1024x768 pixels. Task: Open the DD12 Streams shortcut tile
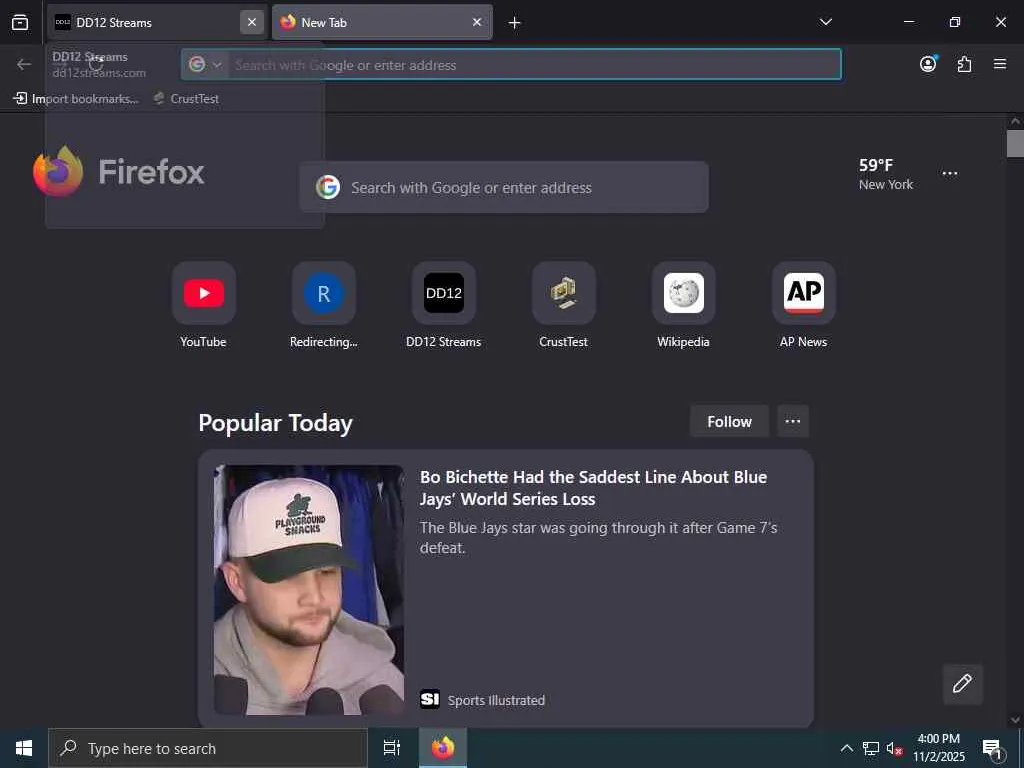[x=444, y=306]
